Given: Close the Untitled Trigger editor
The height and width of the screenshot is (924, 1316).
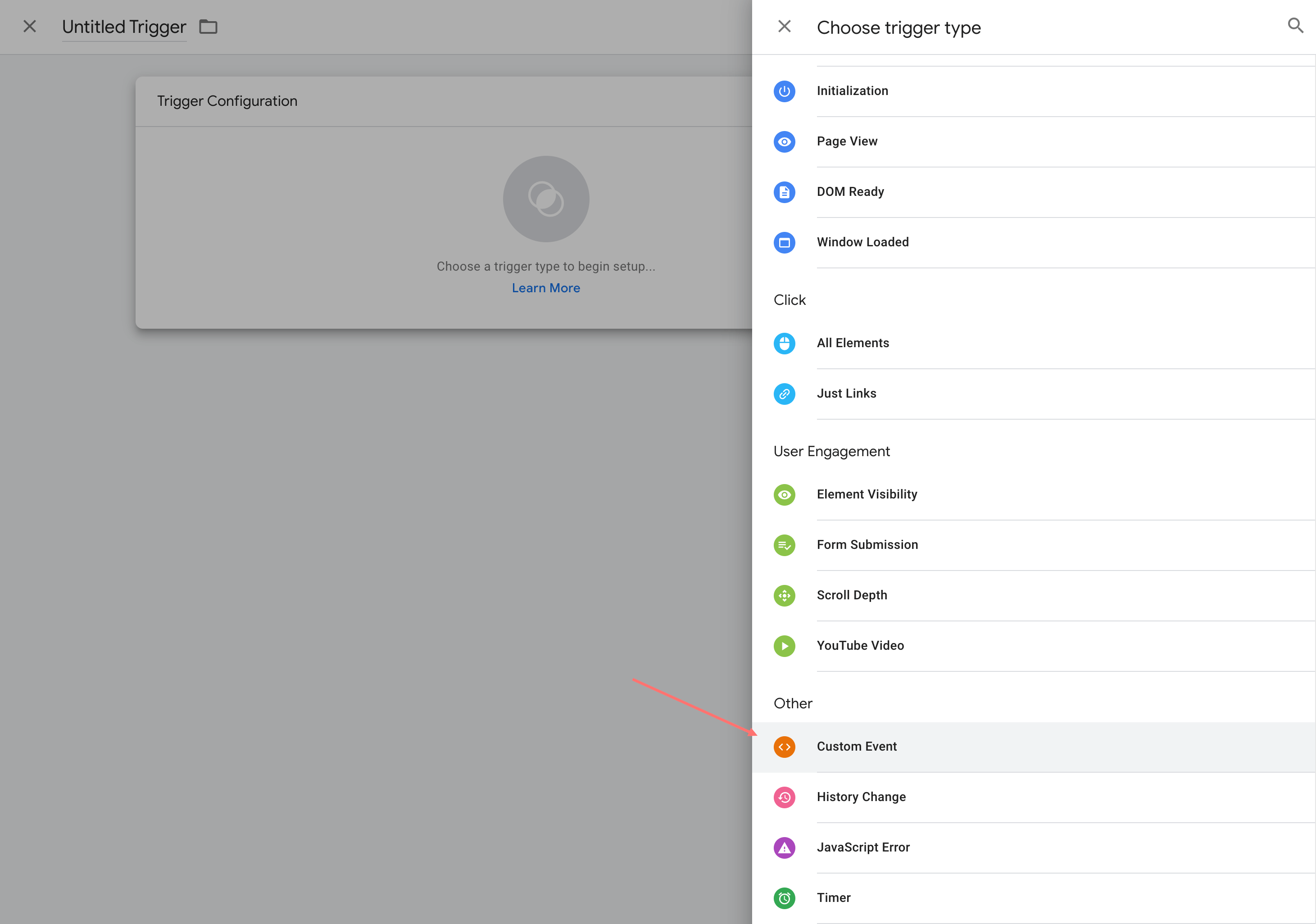Looking at the screenshot, I should click(x=30, y=27).
